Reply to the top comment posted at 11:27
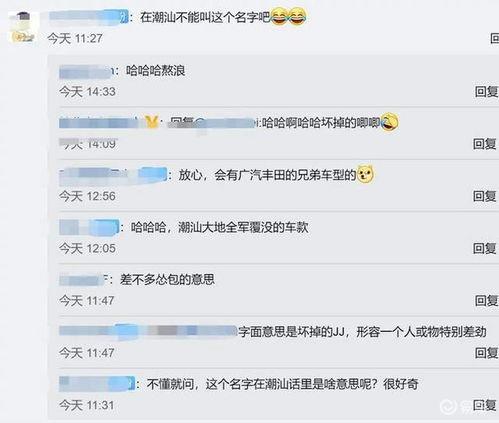The image size is (499, 423). click(495, 38)
